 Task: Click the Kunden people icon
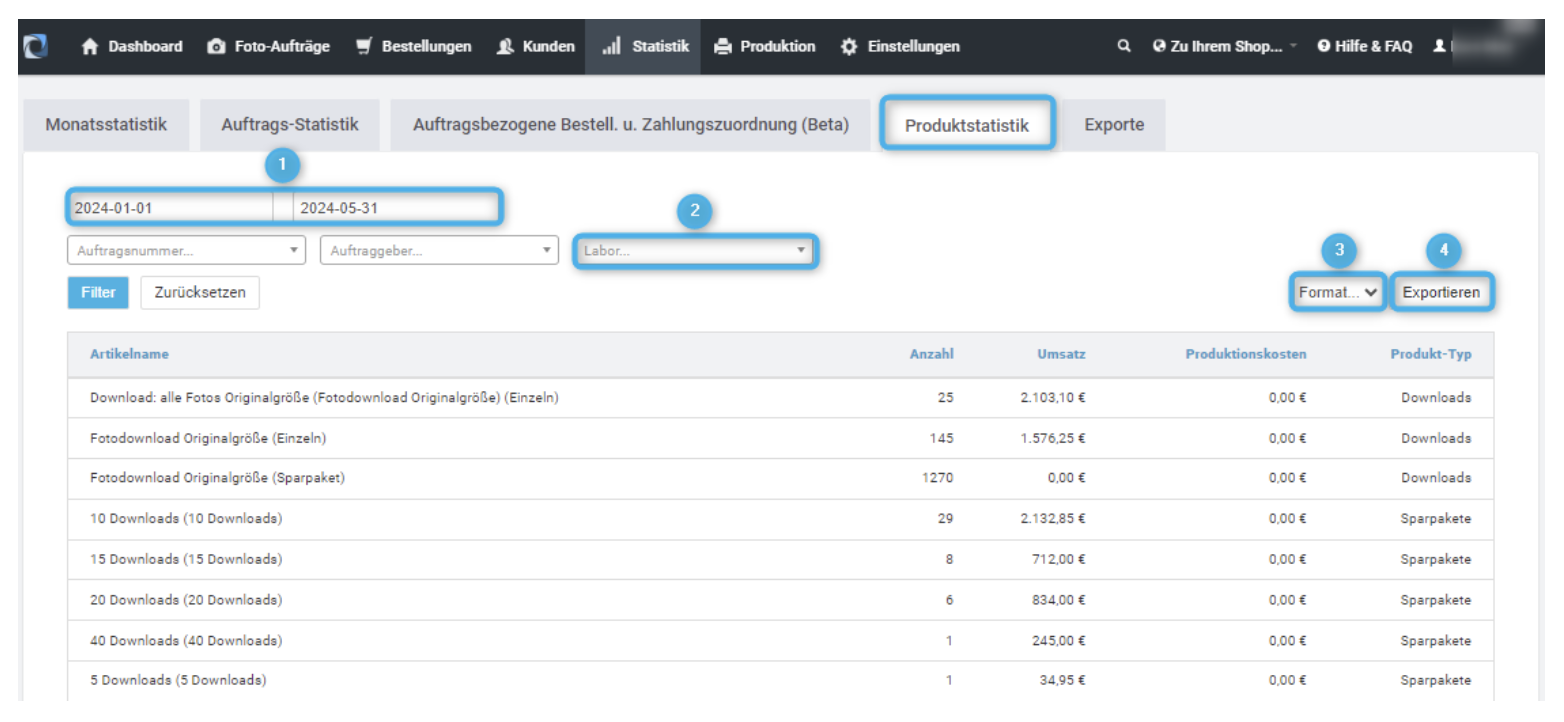[505, 46]
